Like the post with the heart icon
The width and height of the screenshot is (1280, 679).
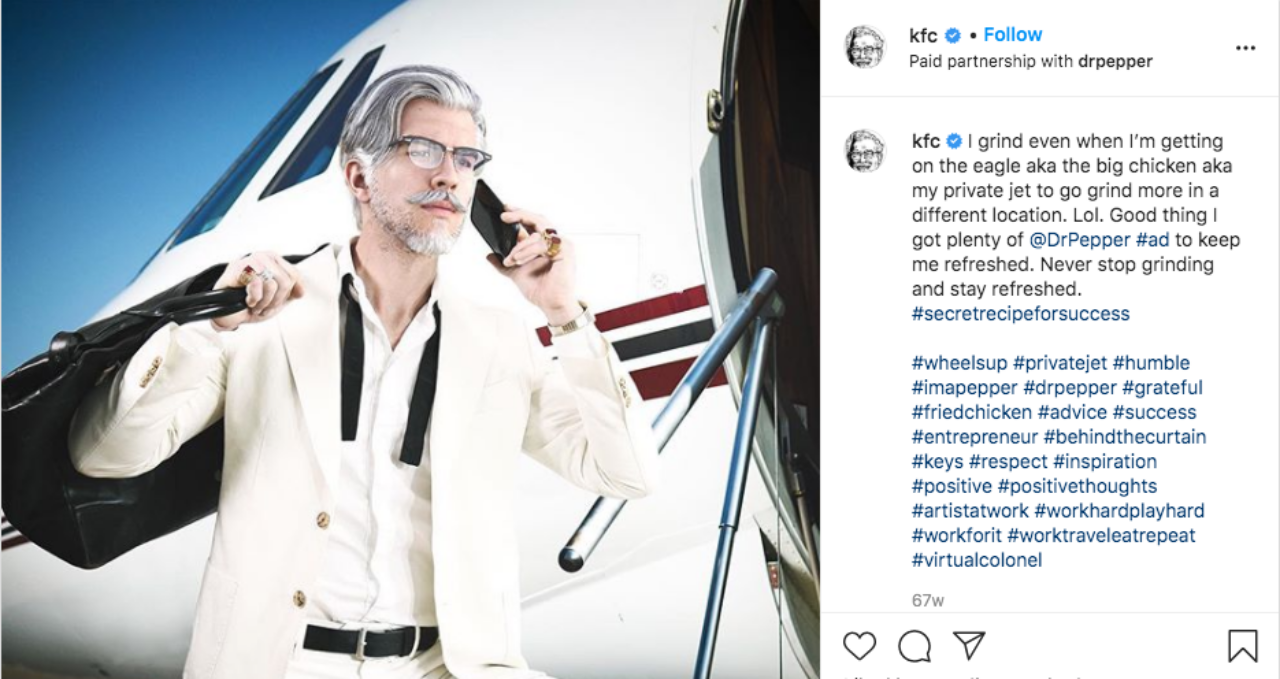859,646
